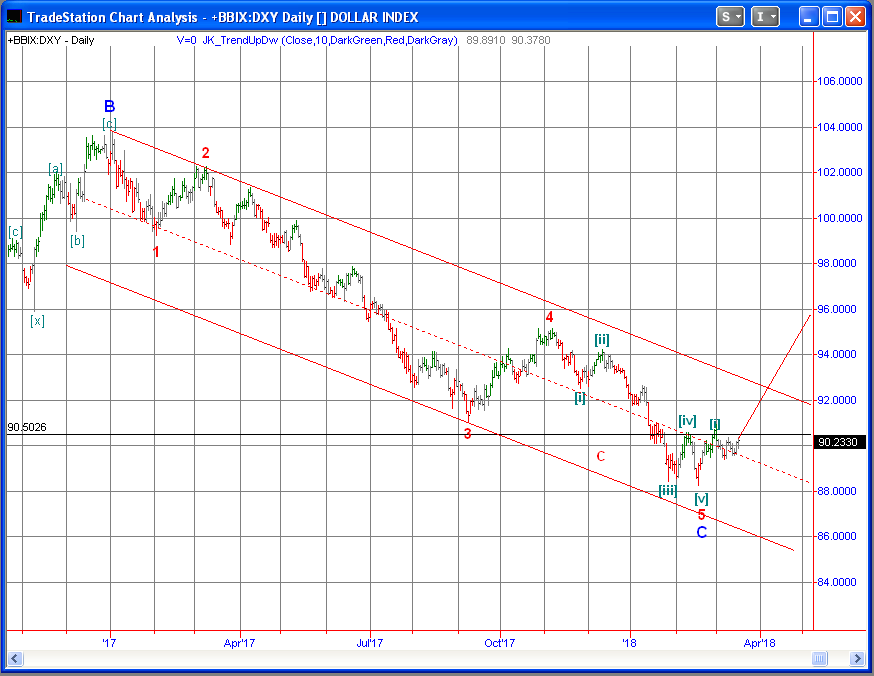Select the blue C wave label at bottom

point(702,533)
